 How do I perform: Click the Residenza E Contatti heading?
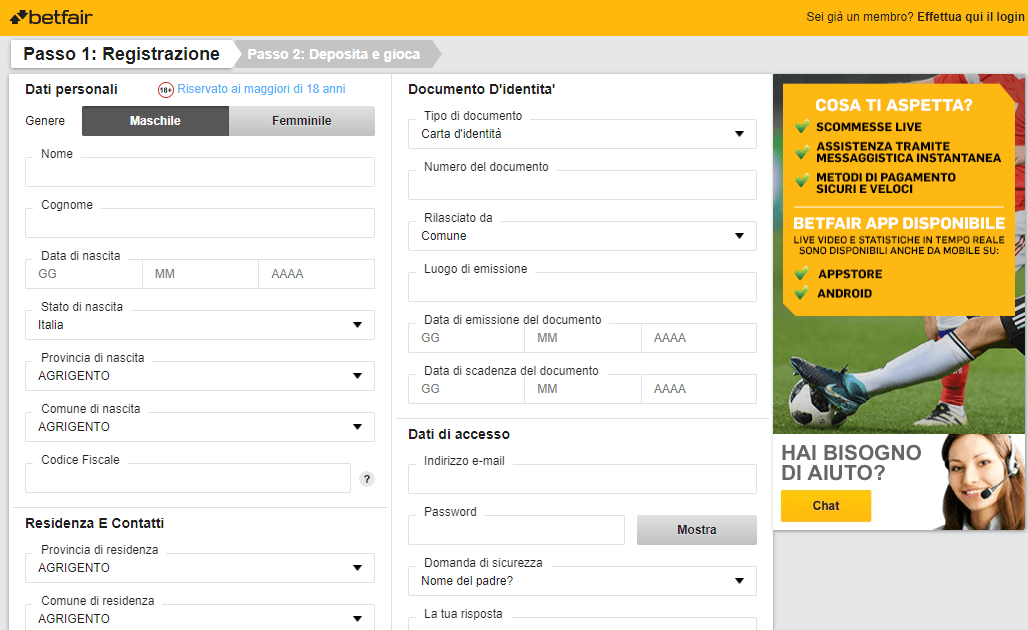point(94,523)
